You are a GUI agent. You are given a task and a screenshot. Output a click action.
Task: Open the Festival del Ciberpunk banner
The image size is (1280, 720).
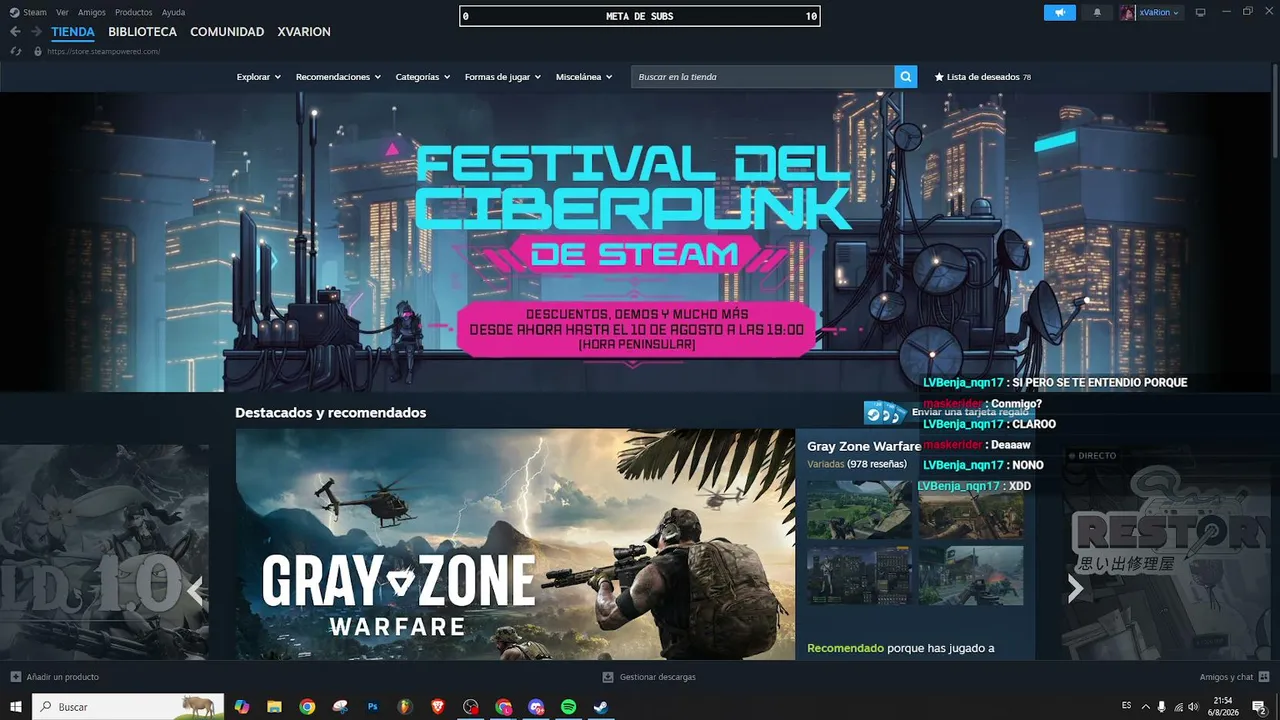[x=636, y=242]
